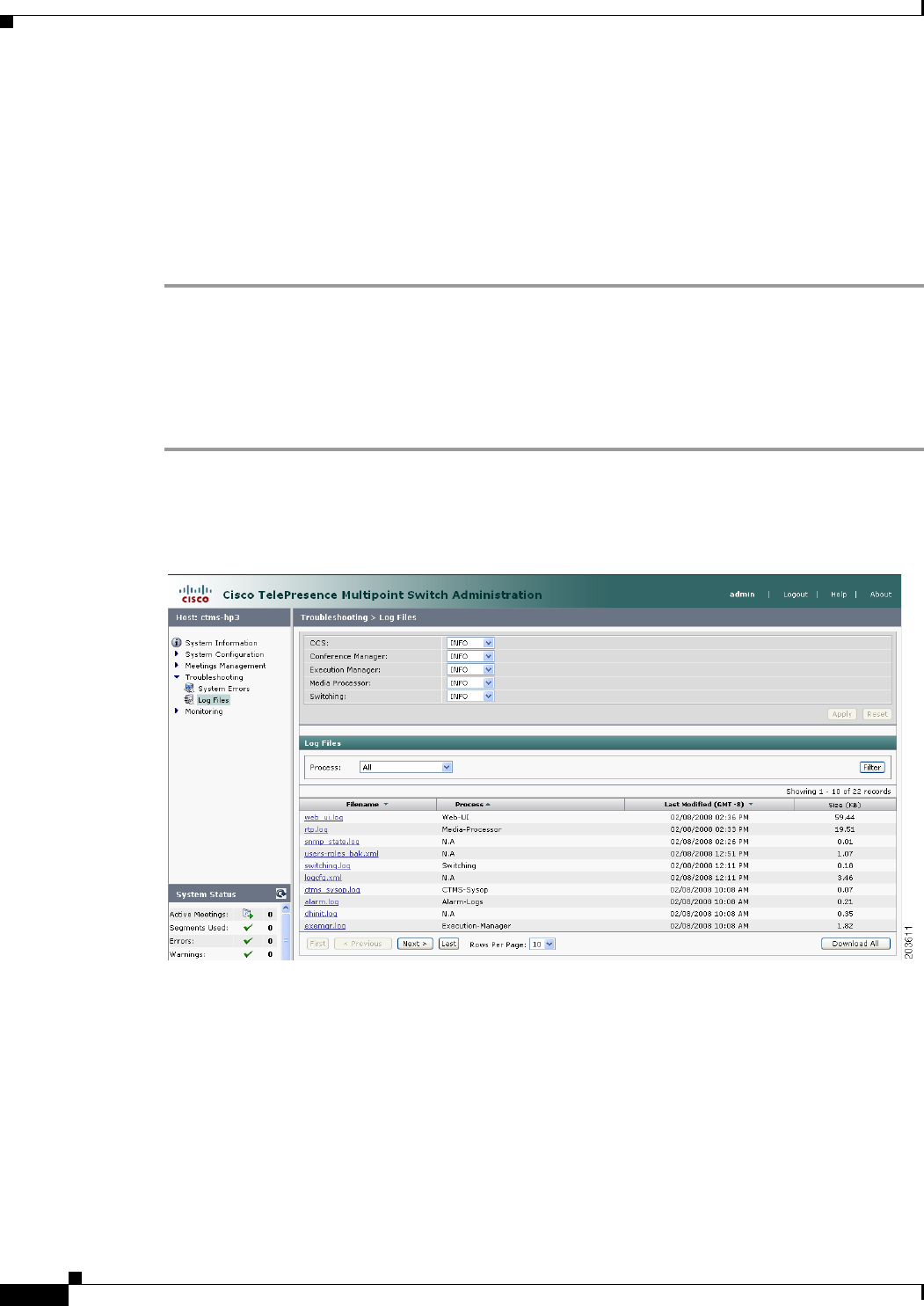924x1306 pixels.
Task: Open Execution Manager log level dropdown
Action: pyautogui.click(x=470, y=669)
